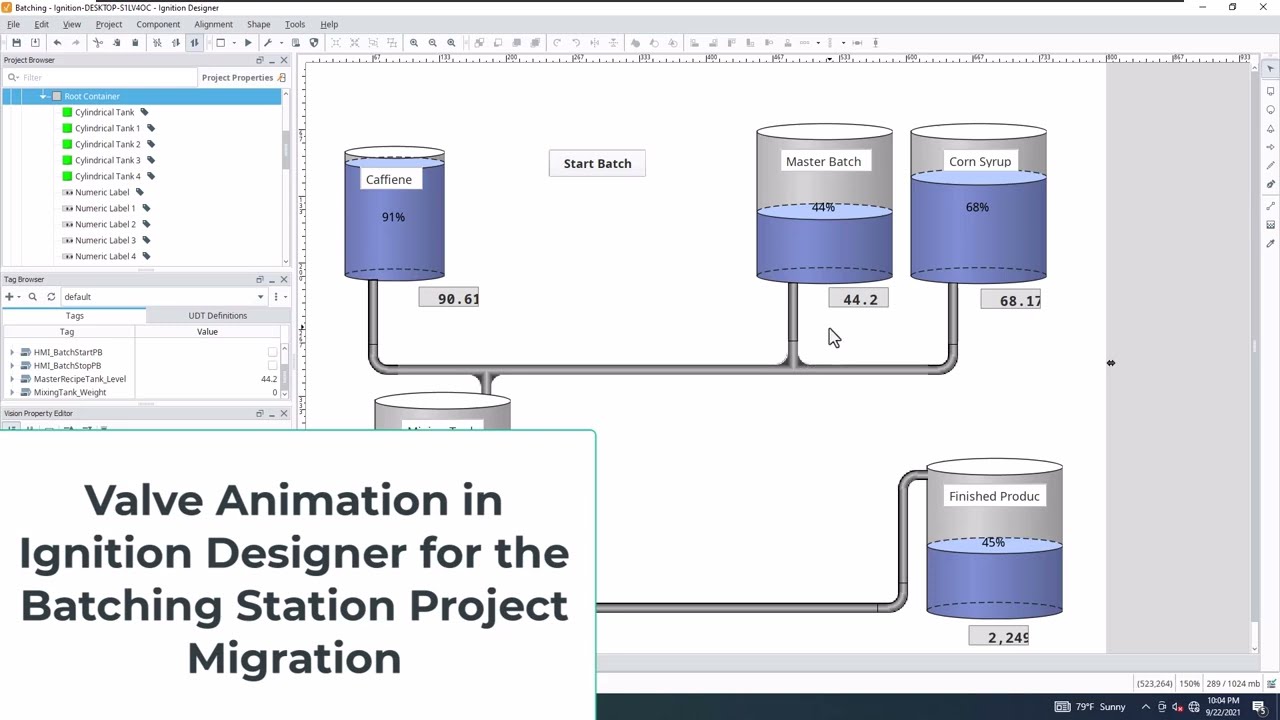Click the refresh icon in Tag Browser

click(x=51, y=297)
